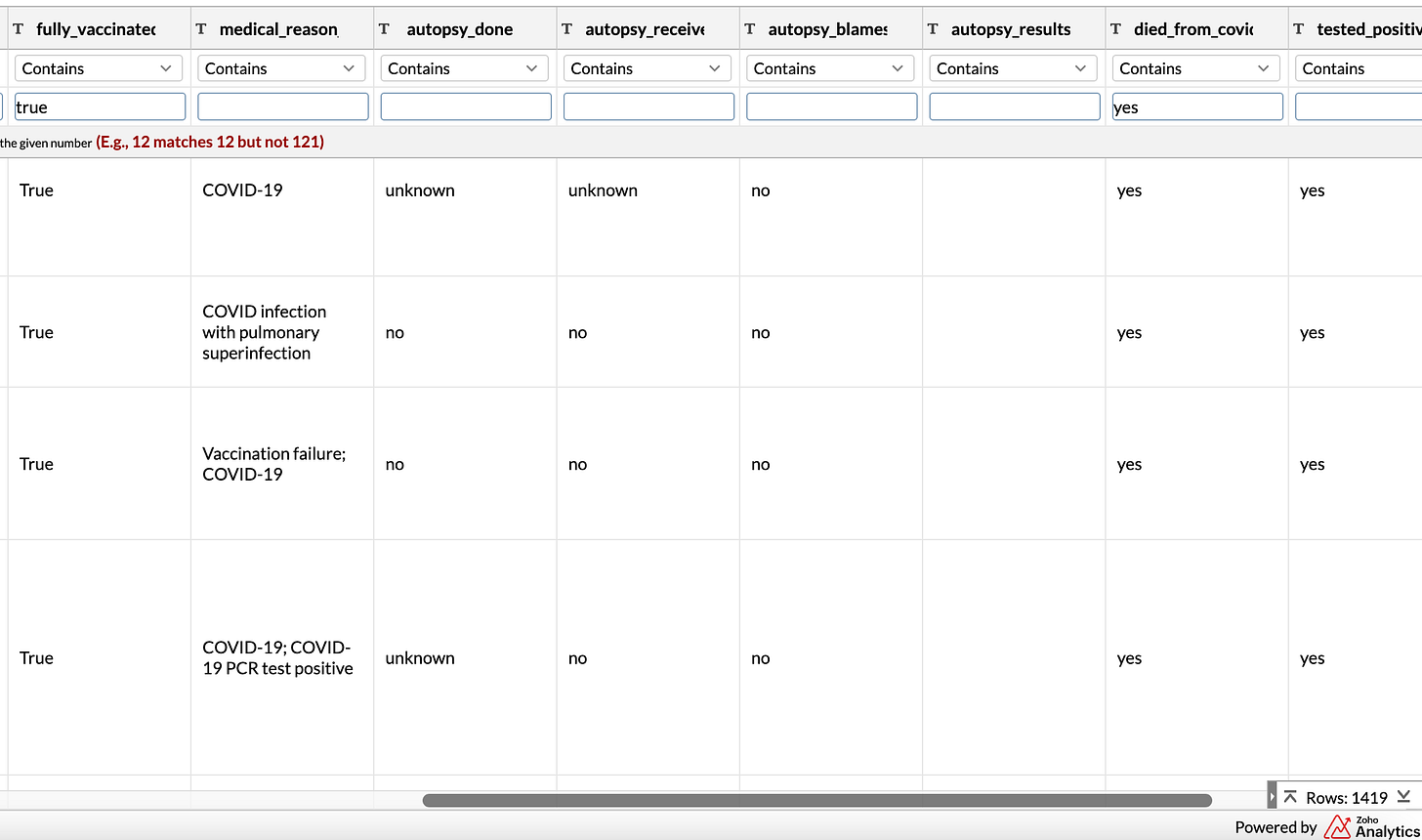Click the died_from_covid column header name
The height and width of the screenshot is (840, 1422).
coord(1193,29)
